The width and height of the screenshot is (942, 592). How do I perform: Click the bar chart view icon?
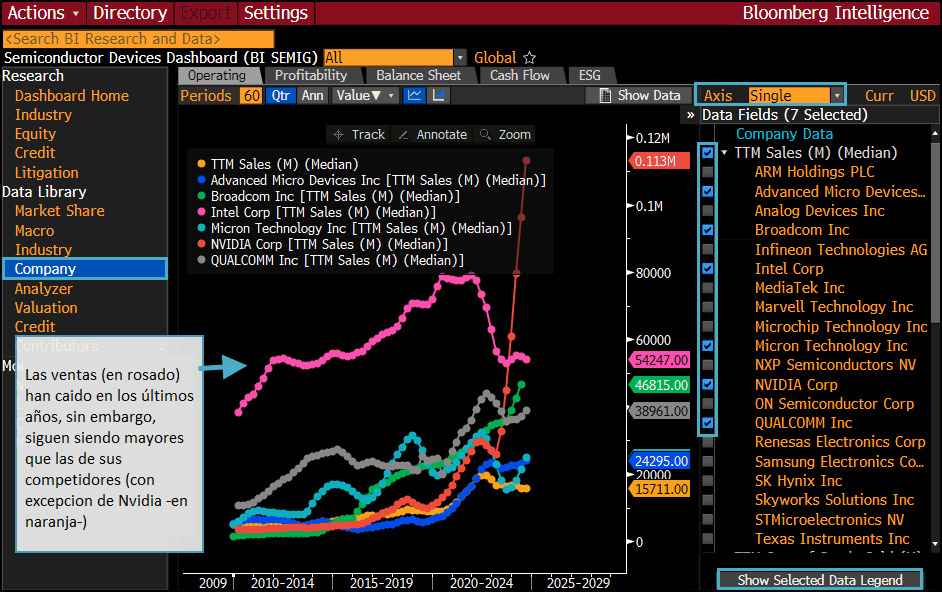click(439, 96)
